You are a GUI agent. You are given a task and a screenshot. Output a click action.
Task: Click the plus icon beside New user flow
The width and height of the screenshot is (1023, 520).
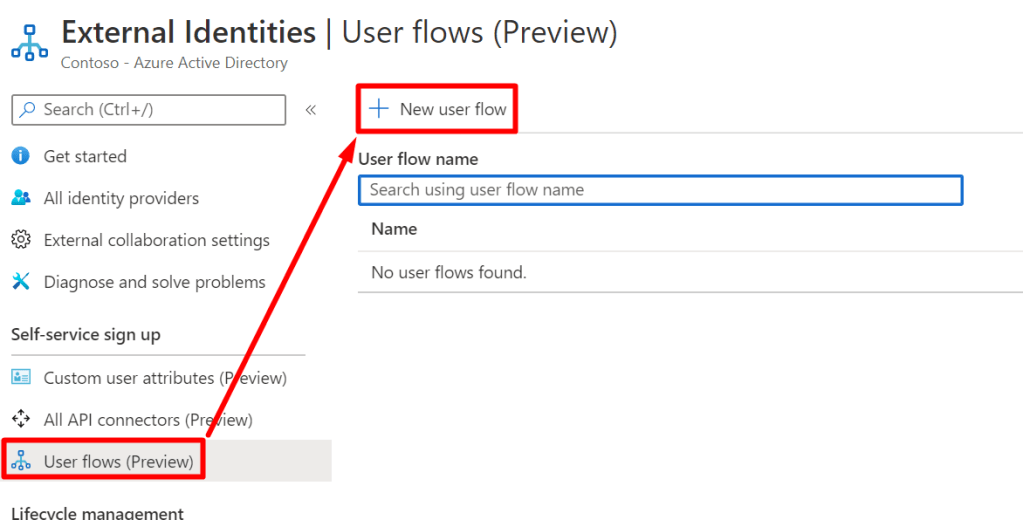click(379, 109)
